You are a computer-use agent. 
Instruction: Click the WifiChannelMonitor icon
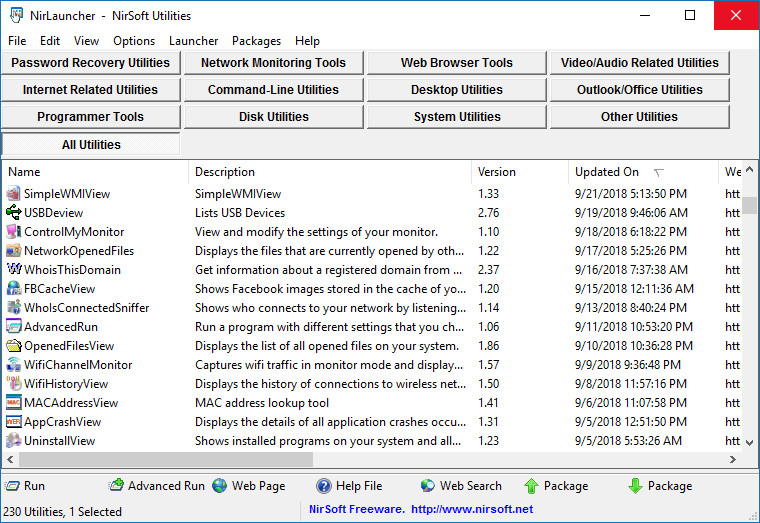(13, 365)
